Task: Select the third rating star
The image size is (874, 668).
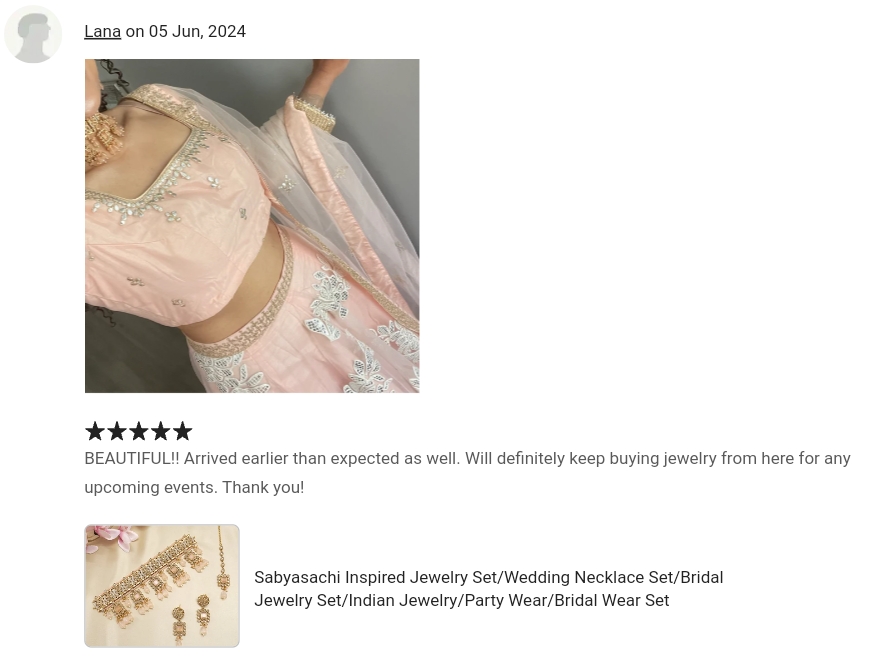Action: click(139, 431)
